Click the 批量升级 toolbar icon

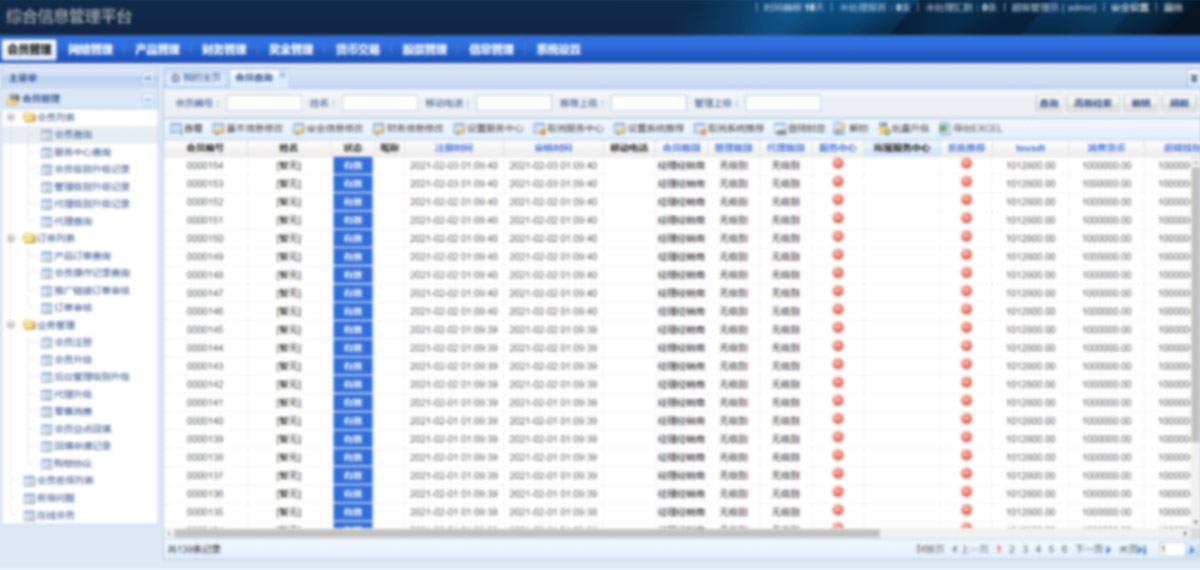click(884, 129)
